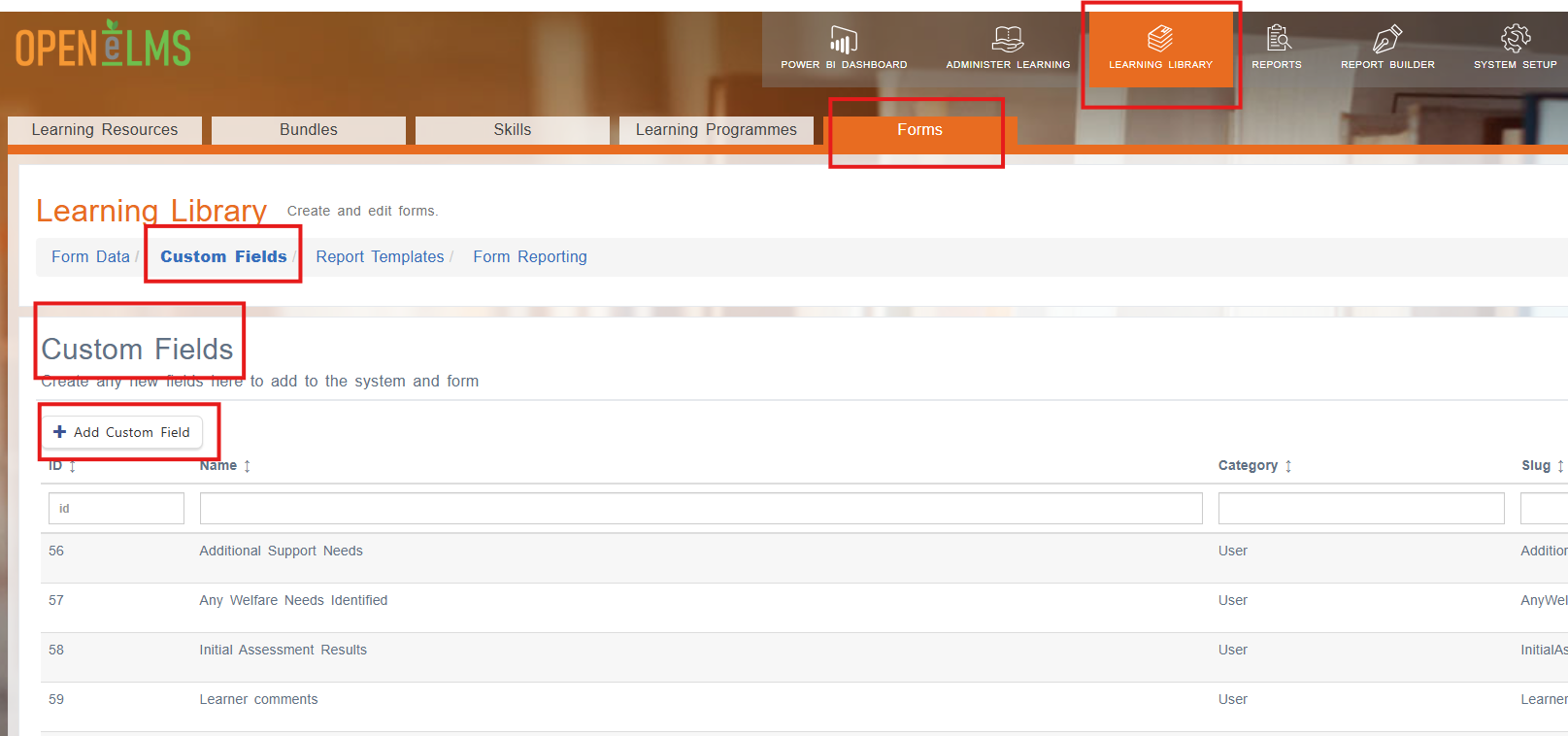Click the Category column header text
Image resolution: width=1568 pixels, height=736 pixels.
click(1248, 466)
